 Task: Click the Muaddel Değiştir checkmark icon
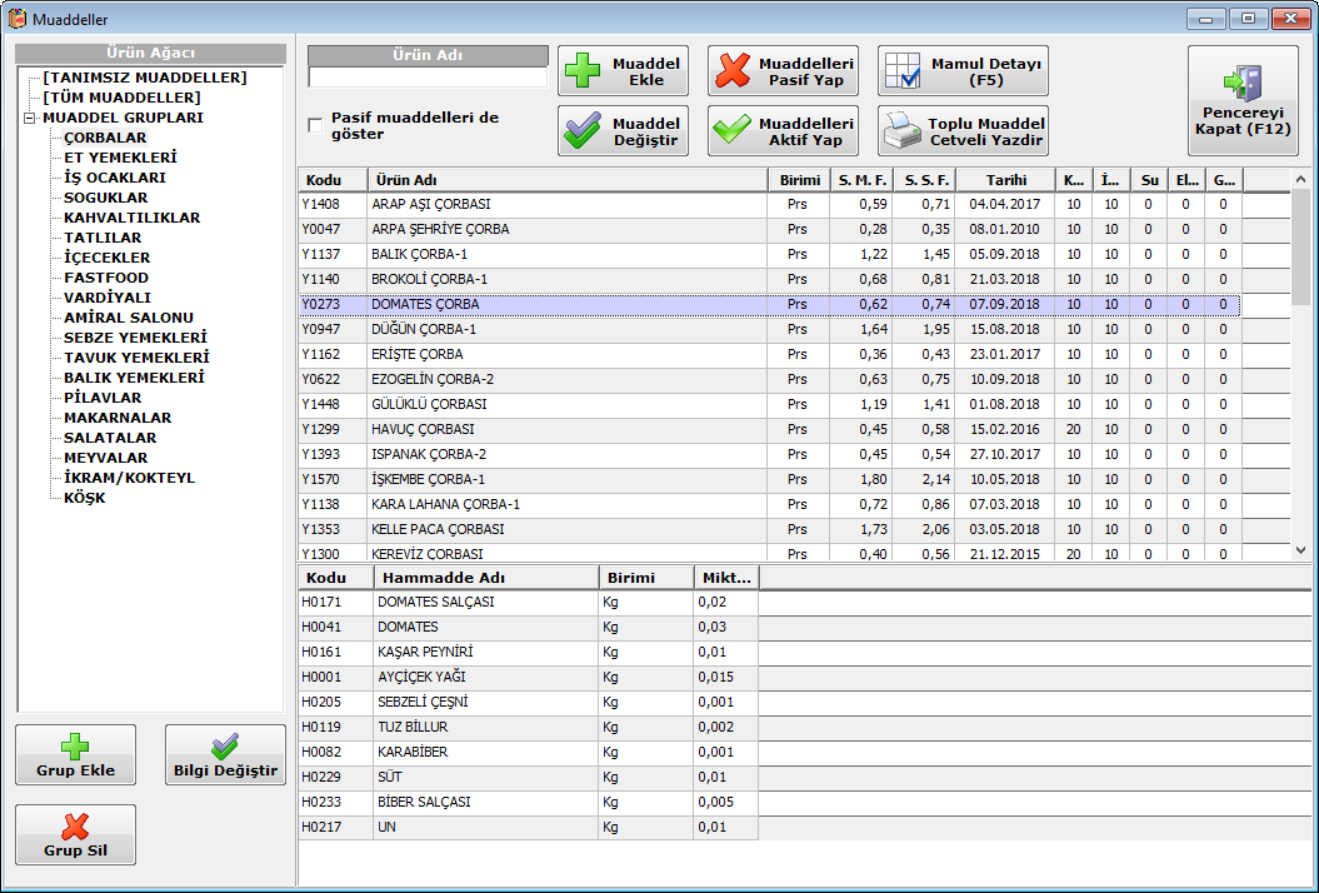(x=583, y=131)
